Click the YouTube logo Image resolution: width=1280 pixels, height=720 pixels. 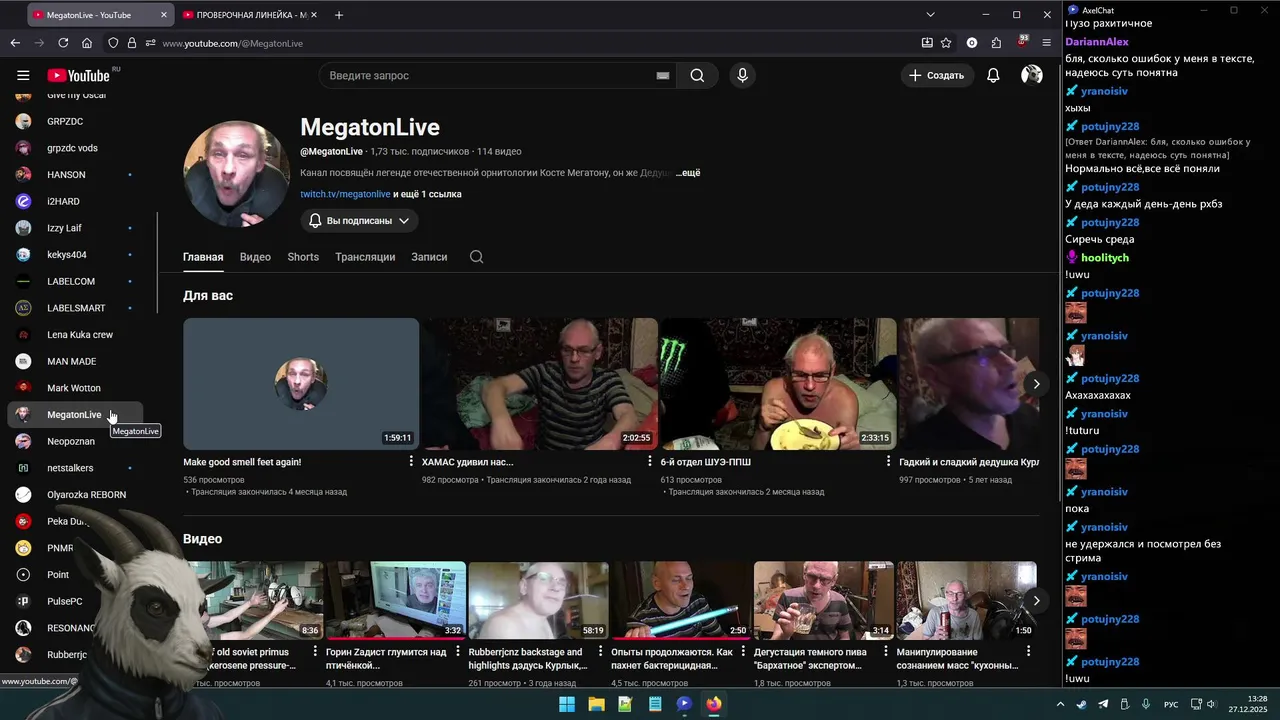(x=79, y=75)
